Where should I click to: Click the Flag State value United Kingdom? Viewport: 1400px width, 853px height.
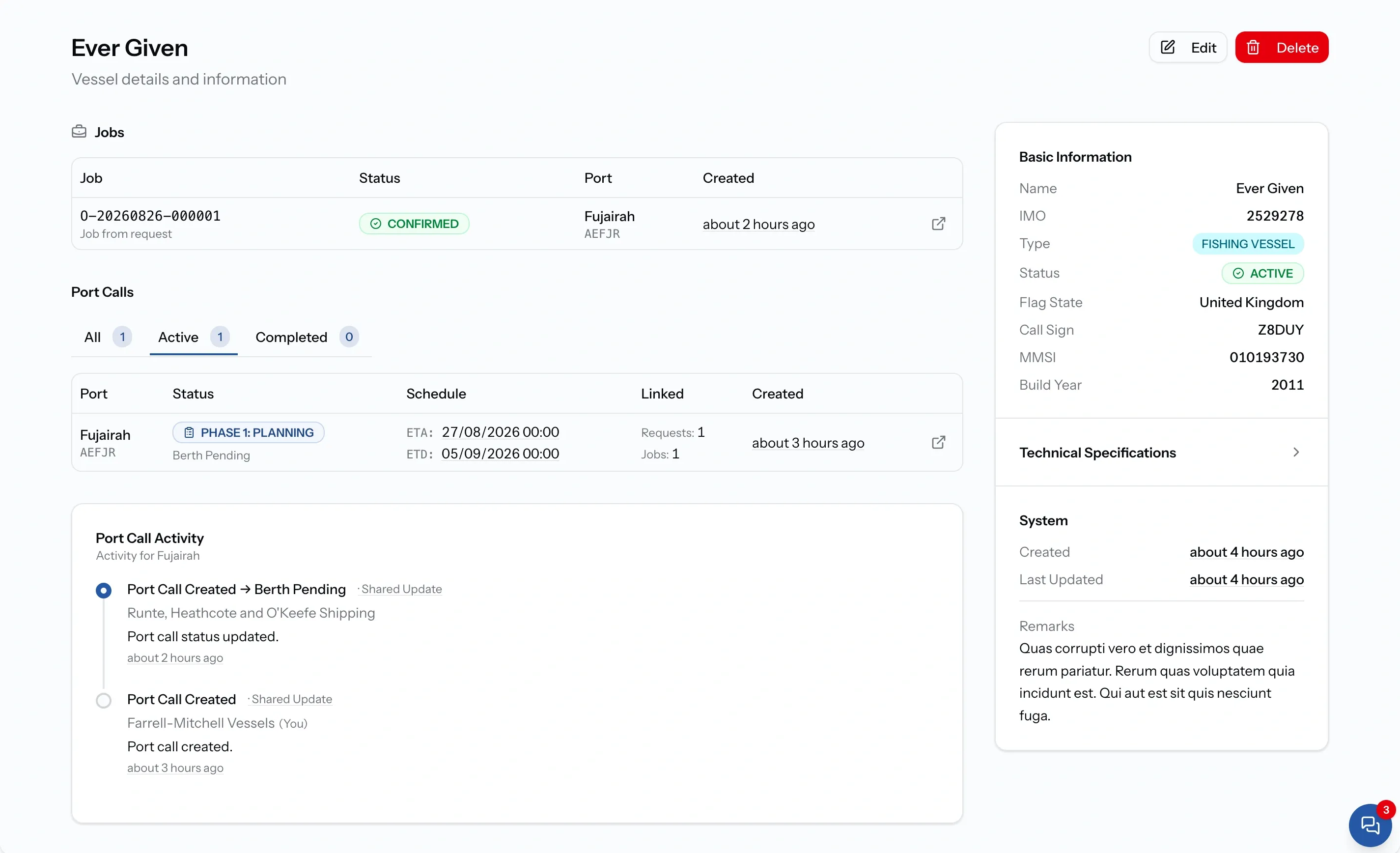tap(1251, 302)
